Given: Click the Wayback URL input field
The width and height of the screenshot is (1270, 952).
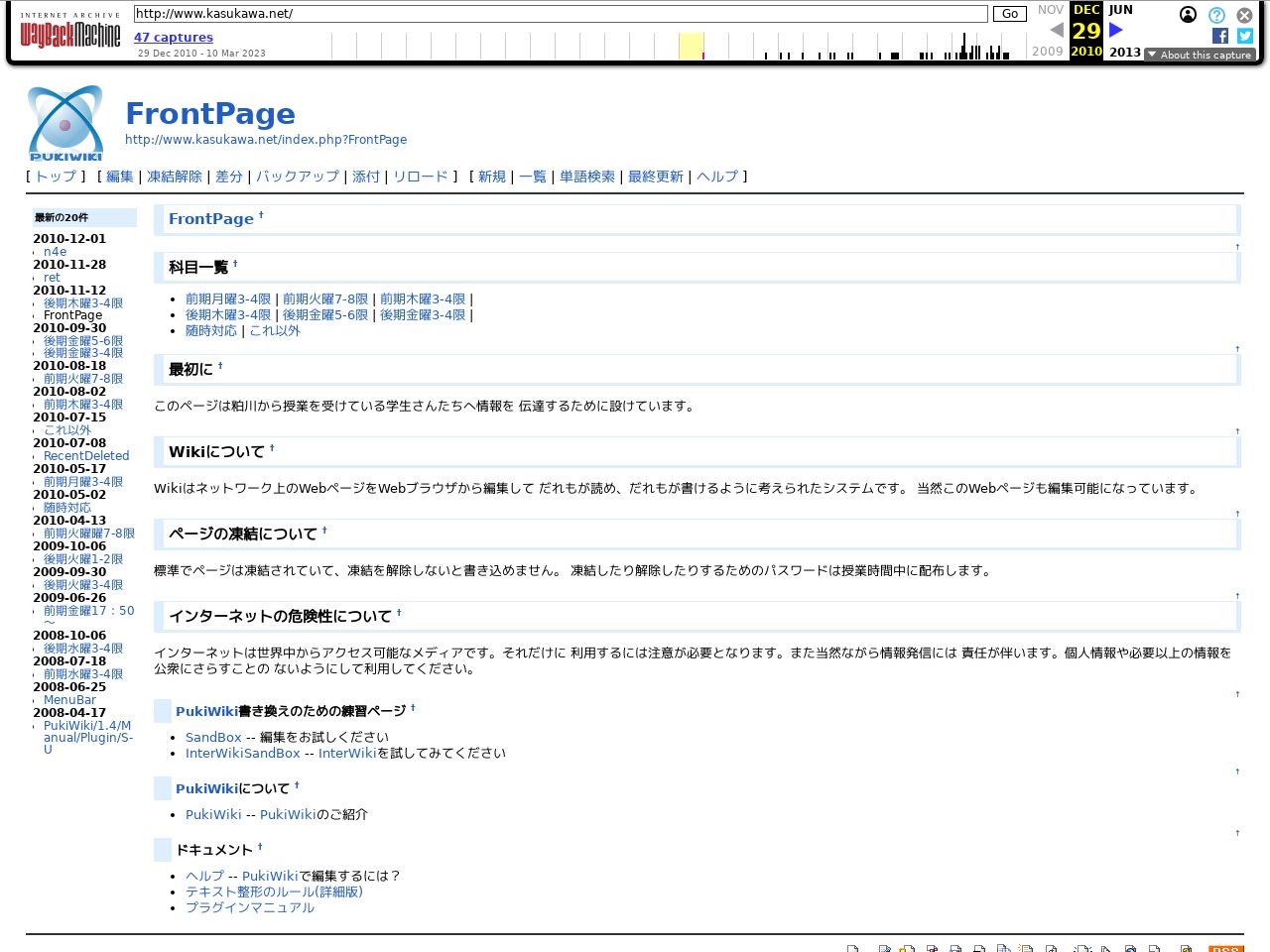Looking at the screenshot, I should click(x=561, y=14).
